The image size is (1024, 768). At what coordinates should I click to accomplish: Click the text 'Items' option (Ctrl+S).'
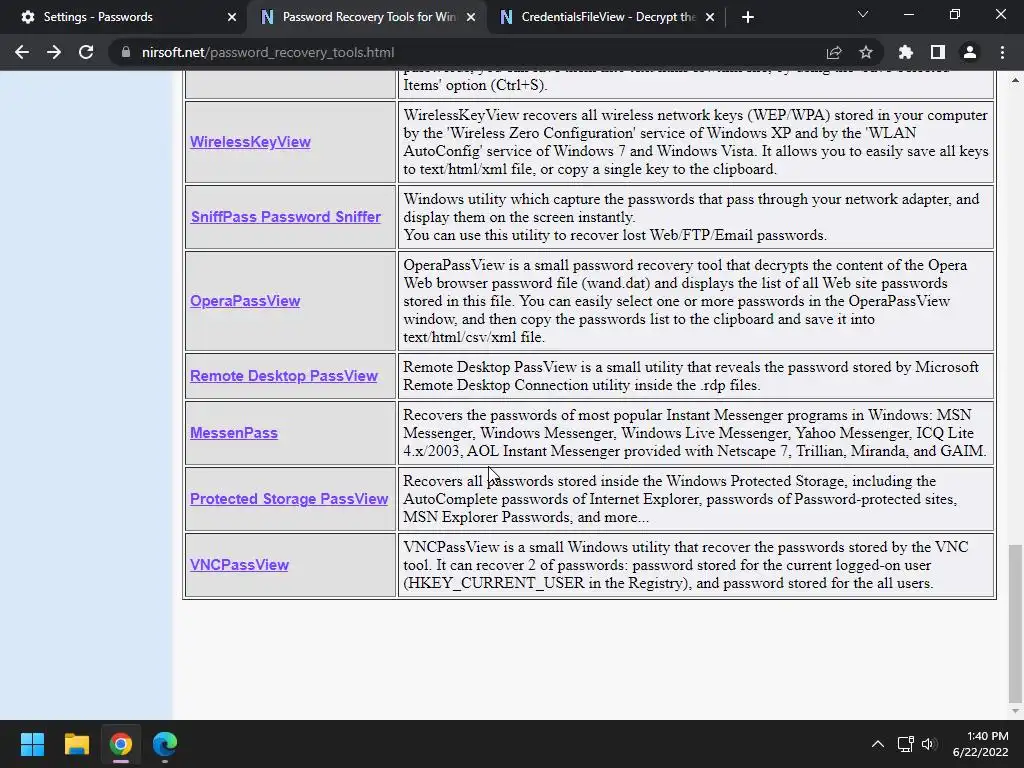(x=475, y=86)
